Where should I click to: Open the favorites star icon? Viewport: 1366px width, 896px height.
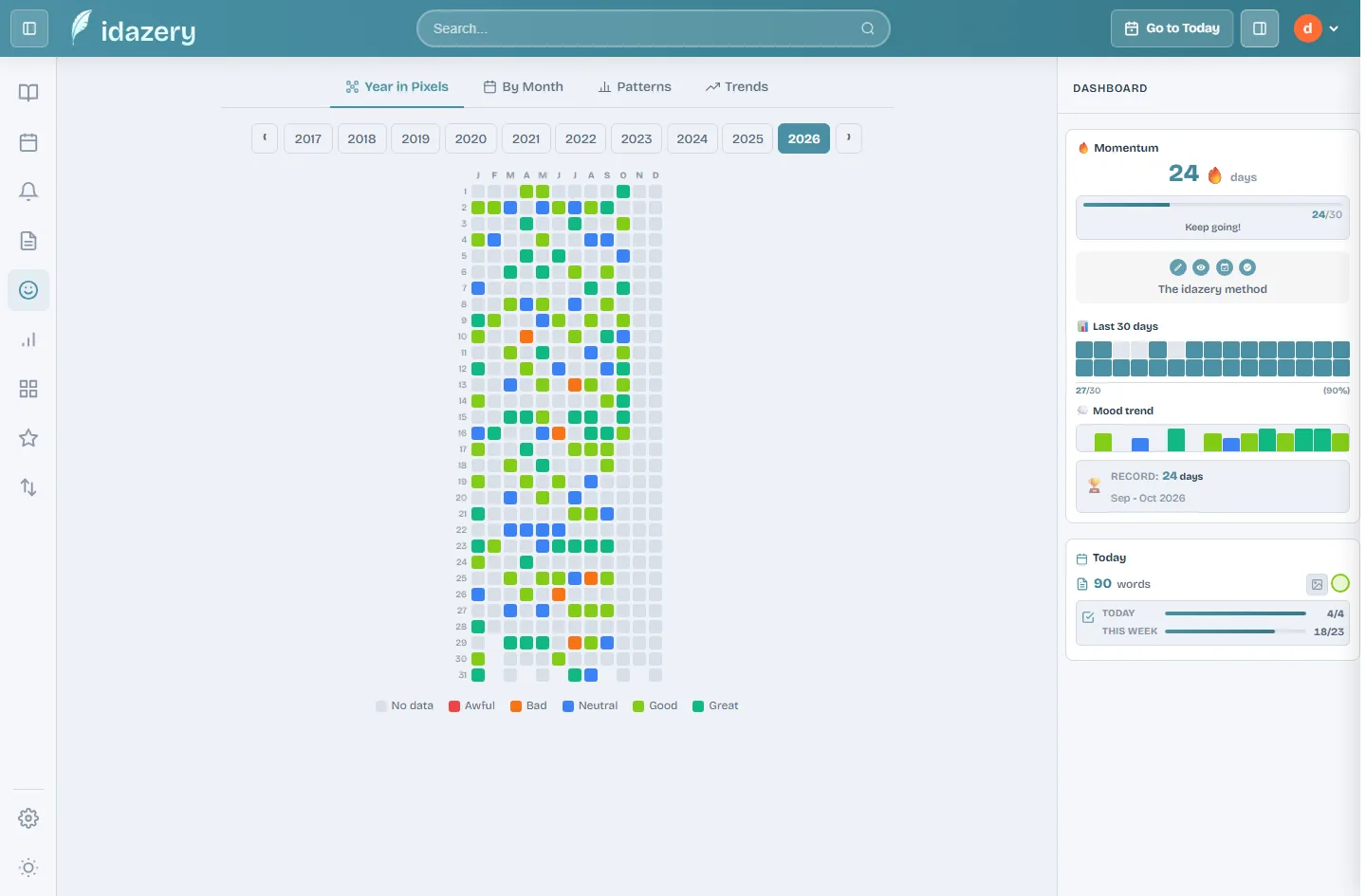[28, 438]
